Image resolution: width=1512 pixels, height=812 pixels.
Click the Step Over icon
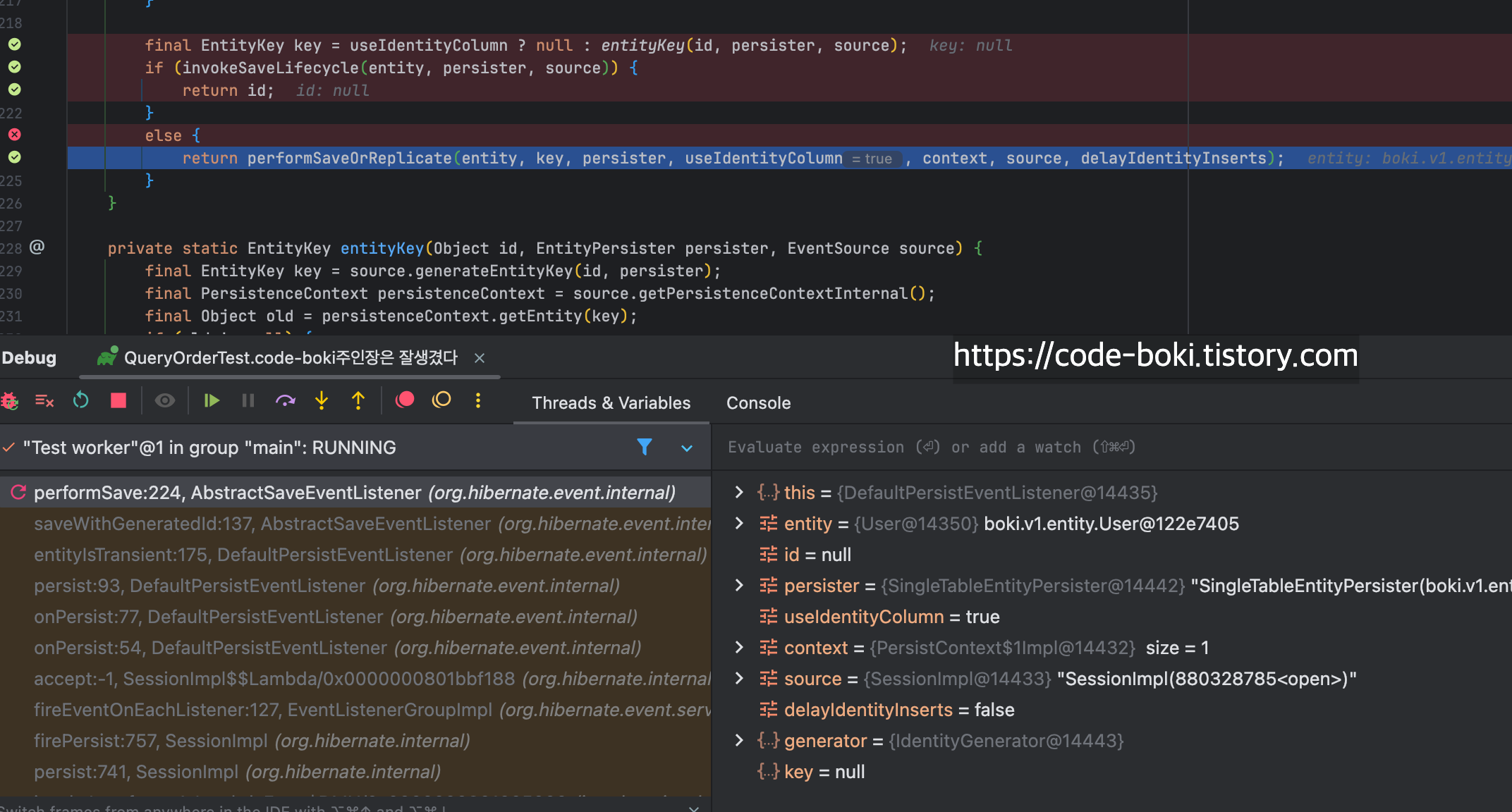pyautogui.click(x=285, y=401)
